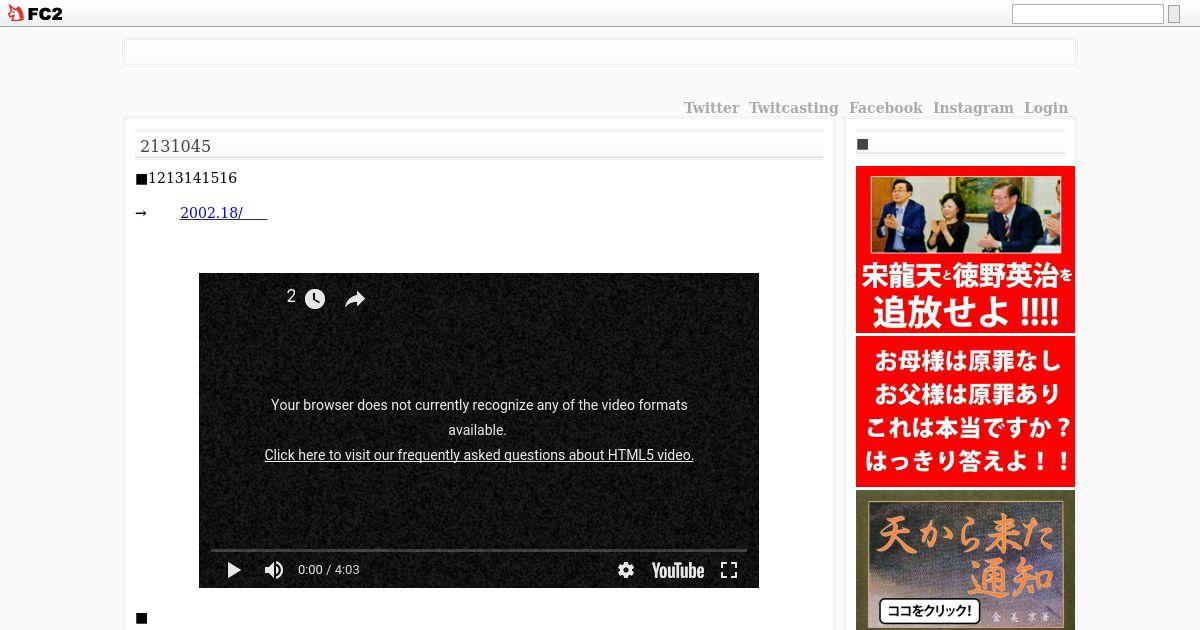Click the ココをクリック! button on the book banner
This screenshot has width=1200, height=630.
[928, 610]
